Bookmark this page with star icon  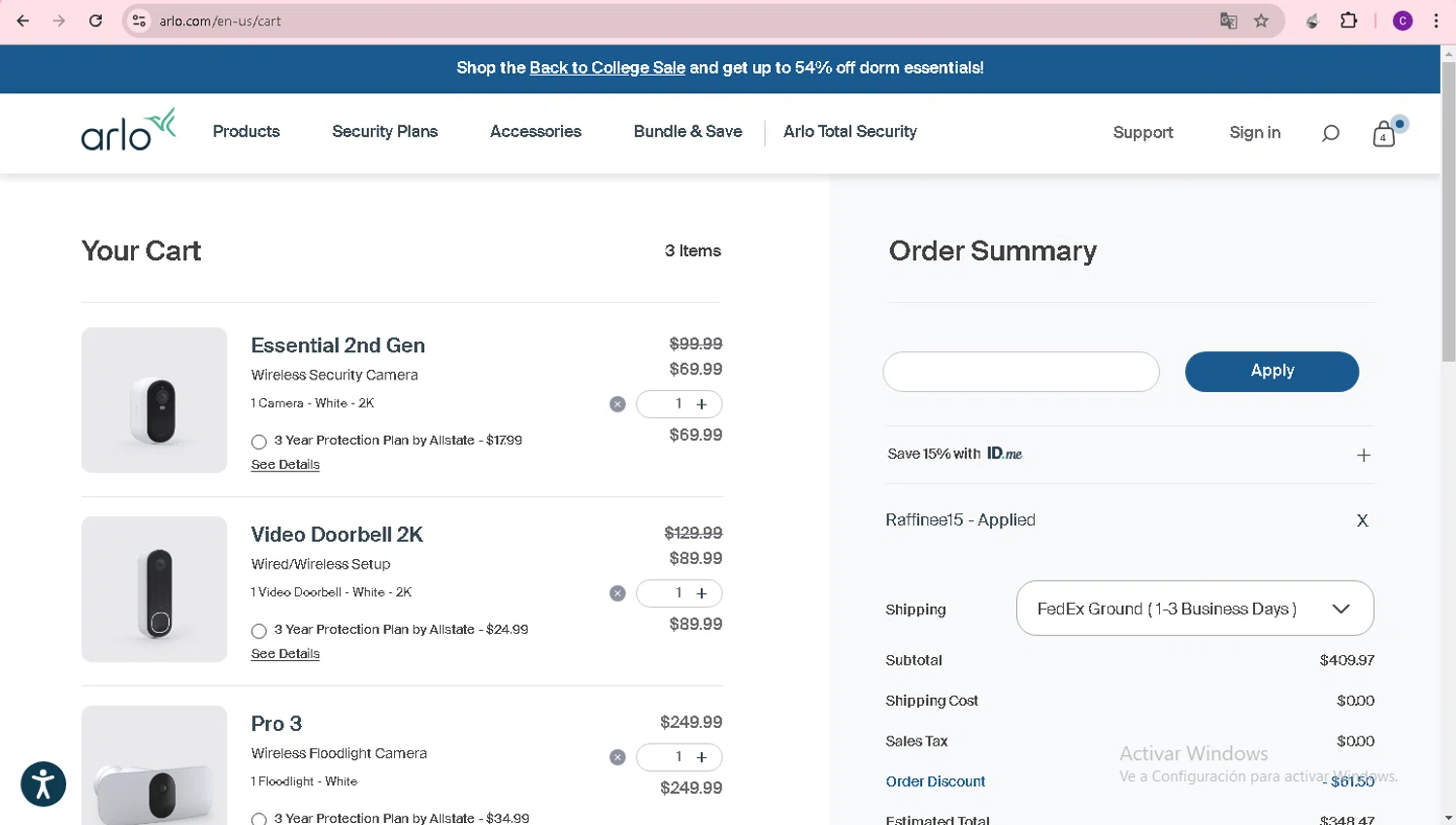point(1261,21)
